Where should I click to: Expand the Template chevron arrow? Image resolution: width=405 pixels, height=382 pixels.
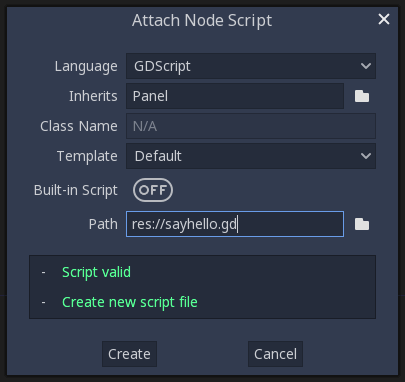pyautogui.click(x=366, y=156)
